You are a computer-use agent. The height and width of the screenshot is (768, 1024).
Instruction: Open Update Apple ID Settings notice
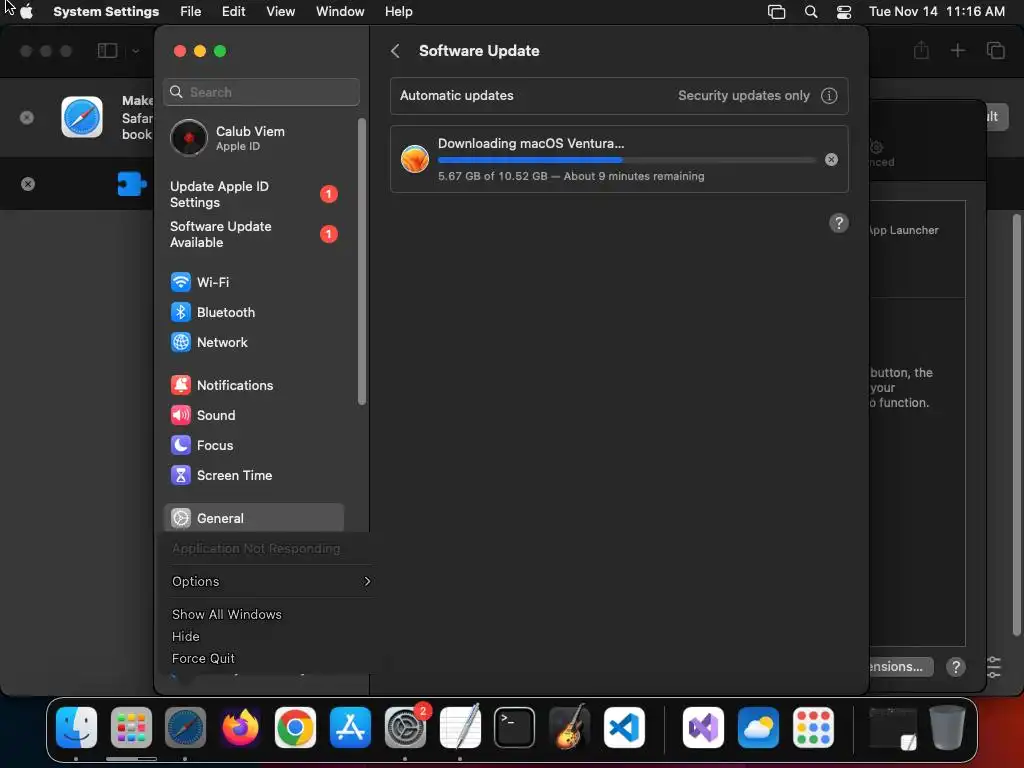(254, 195)
